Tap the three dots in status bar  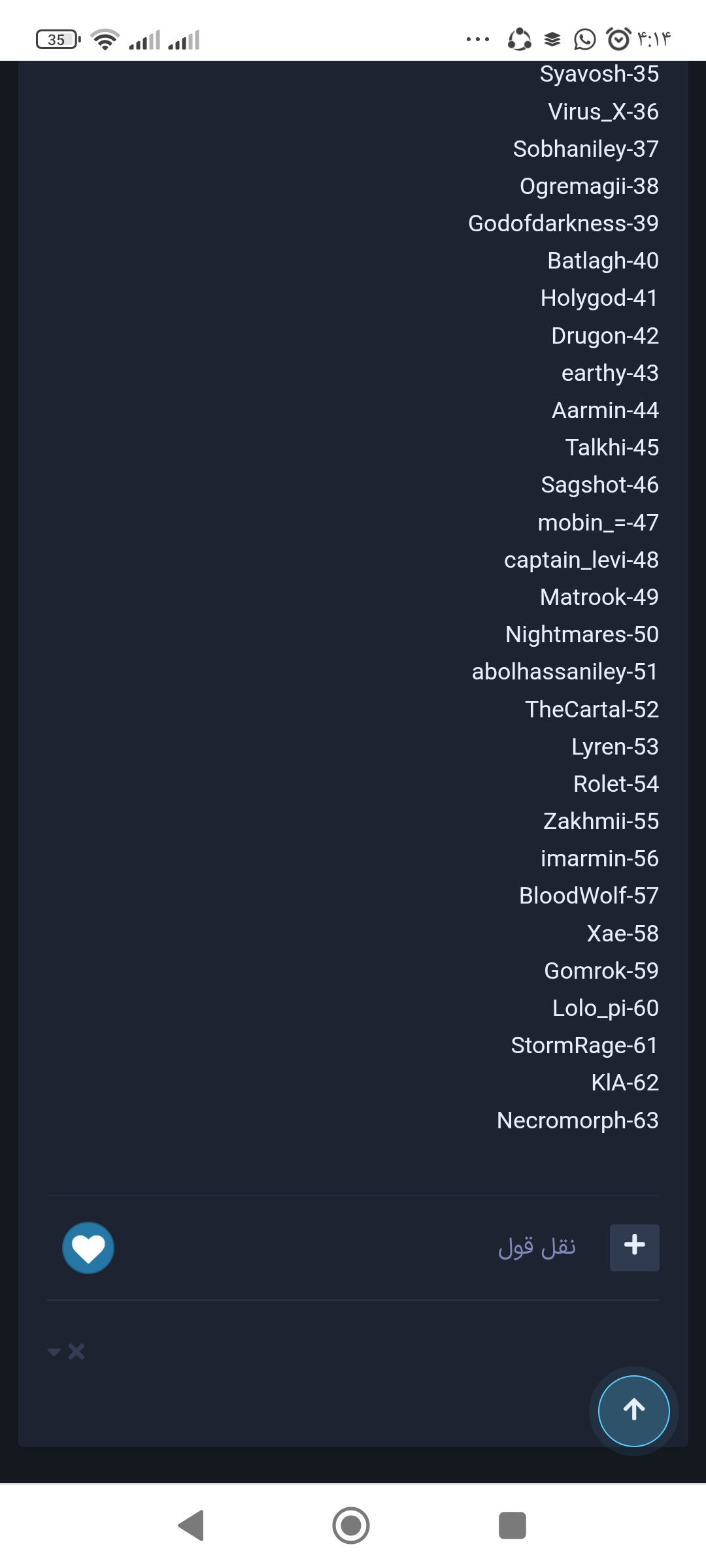pyautogui.click(x=478, y=40)
